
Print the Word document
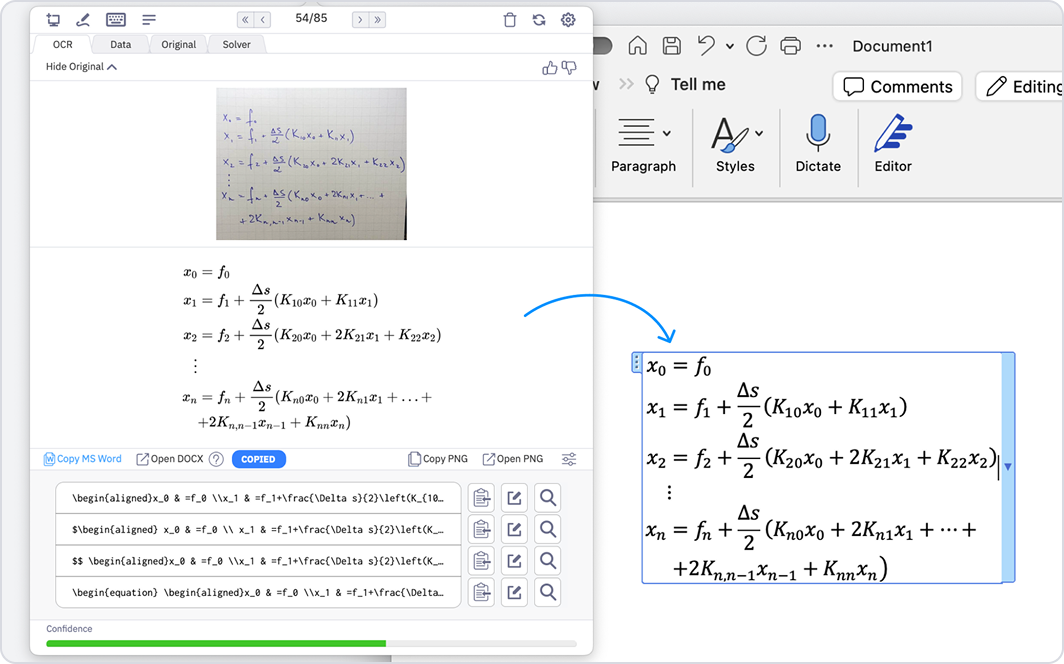[x=791, y=45]
